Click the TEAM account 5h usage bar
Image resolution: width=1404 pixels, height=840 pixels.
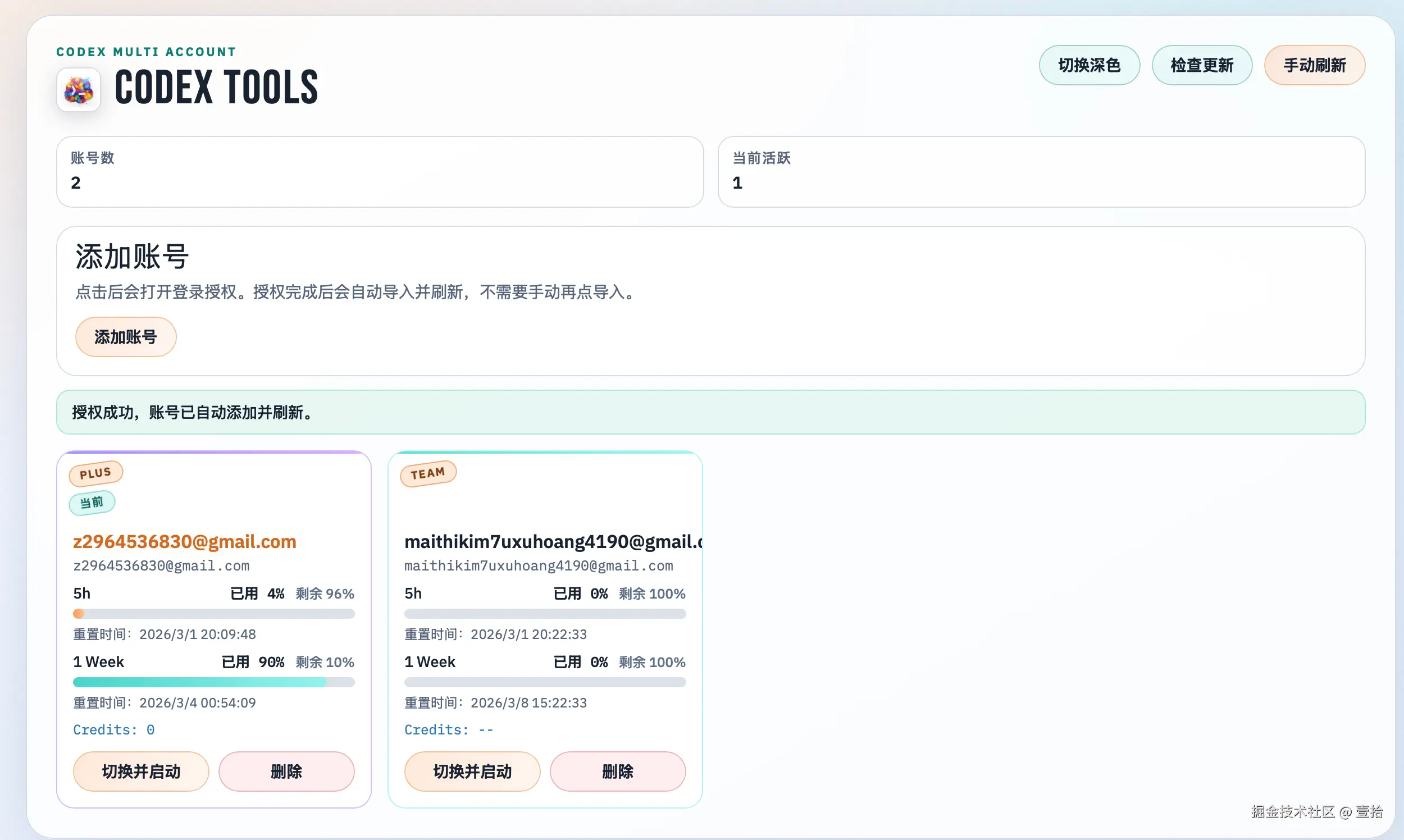545,614
